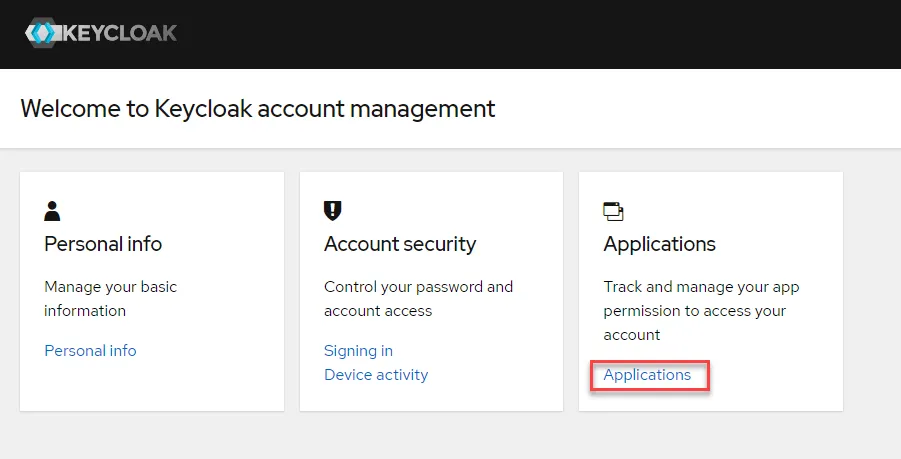
Task: Open the Device activity link
Action: click(x=376, y=375)
